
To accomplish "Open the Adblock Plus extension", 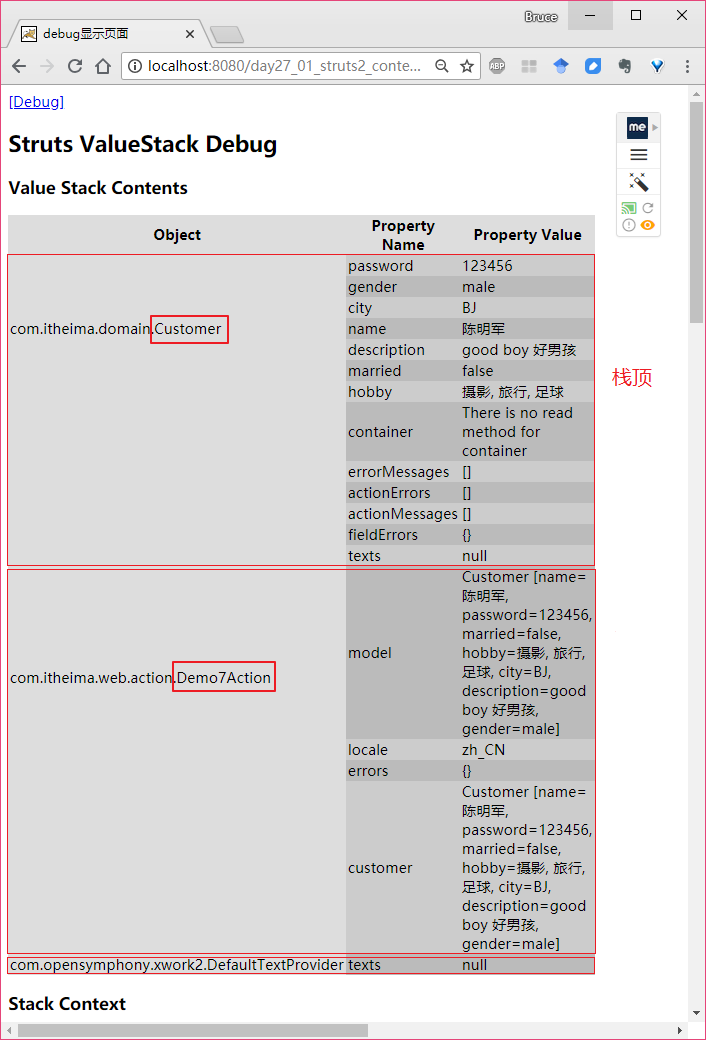I will (x=497, y=66).
